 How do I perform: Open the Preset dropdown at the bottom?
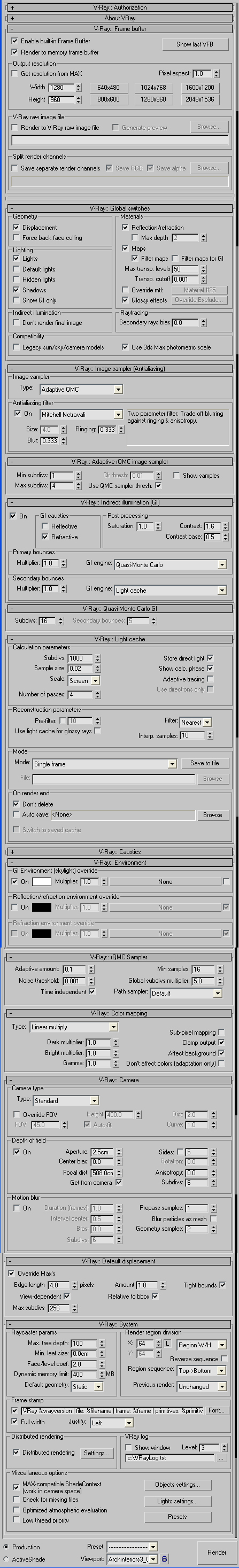click(x=132, y=1546)
